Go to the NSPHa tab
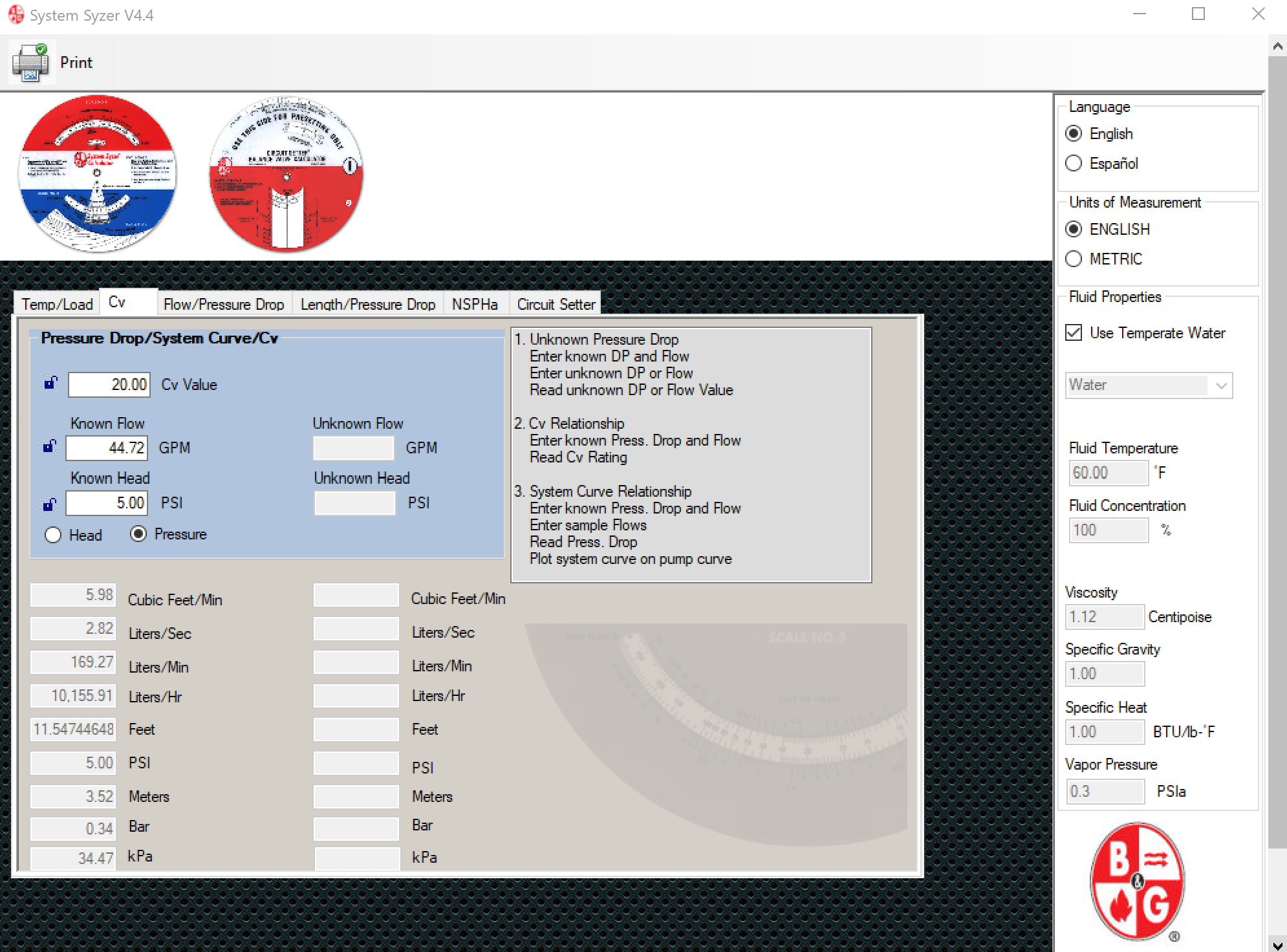 (475, 304)
